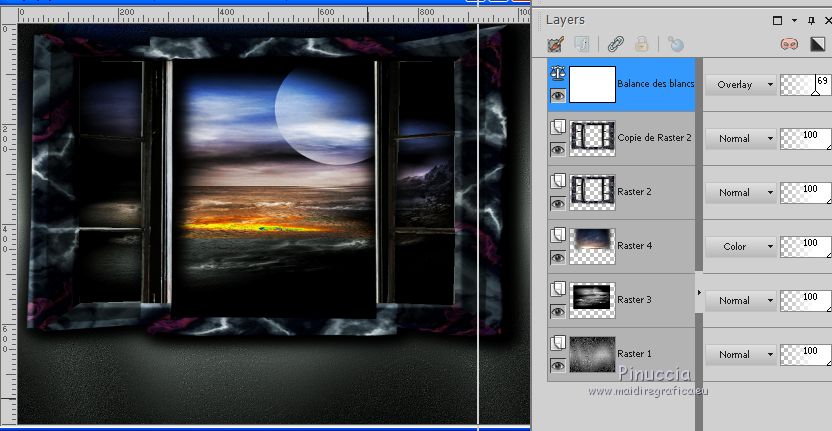Click the raster type icon of Raster 4

coord(558,235)
